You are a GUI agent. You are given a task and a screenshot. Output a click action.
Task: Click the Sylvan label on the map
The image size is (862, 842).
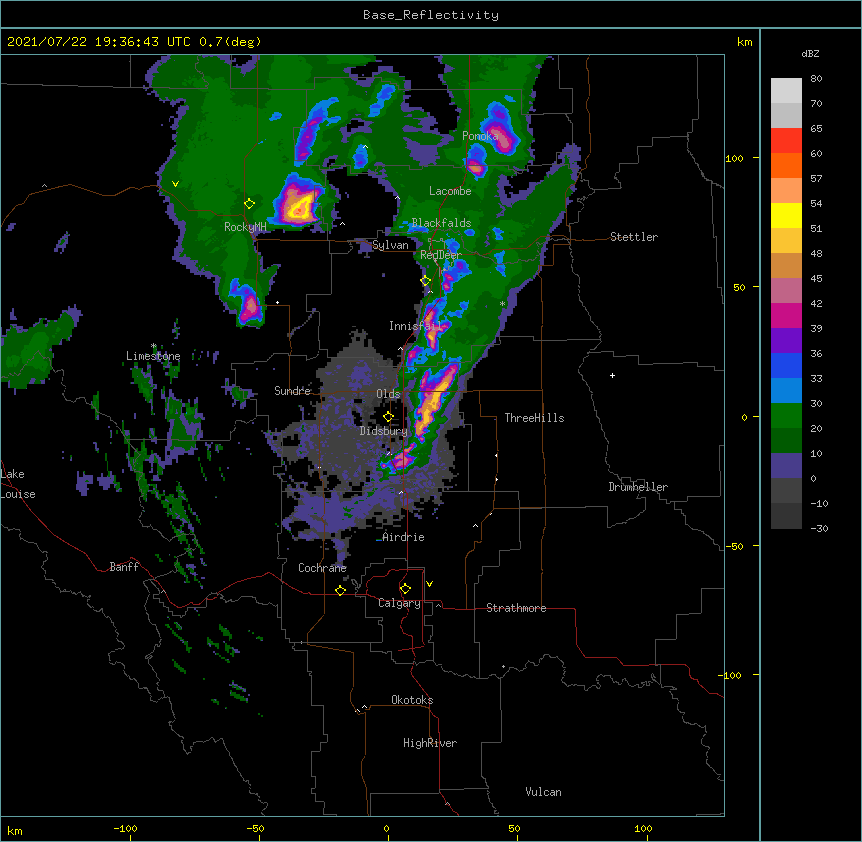pyautogui.click(x=390, y=245)
